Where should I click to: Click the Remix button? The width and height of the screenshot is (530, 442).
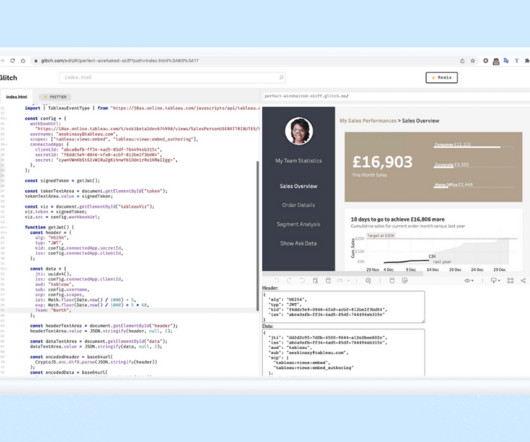coord(441,77)
